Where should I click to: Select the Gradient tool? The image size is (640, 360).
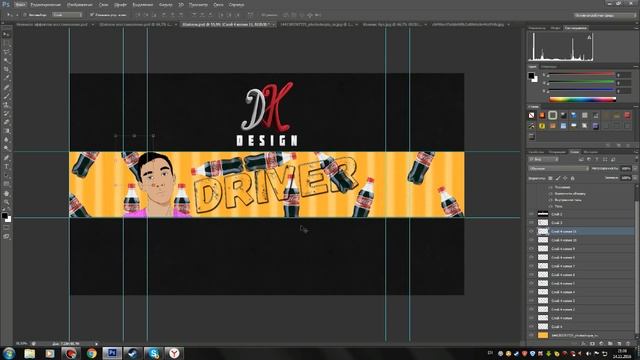[x=7, y=131]
